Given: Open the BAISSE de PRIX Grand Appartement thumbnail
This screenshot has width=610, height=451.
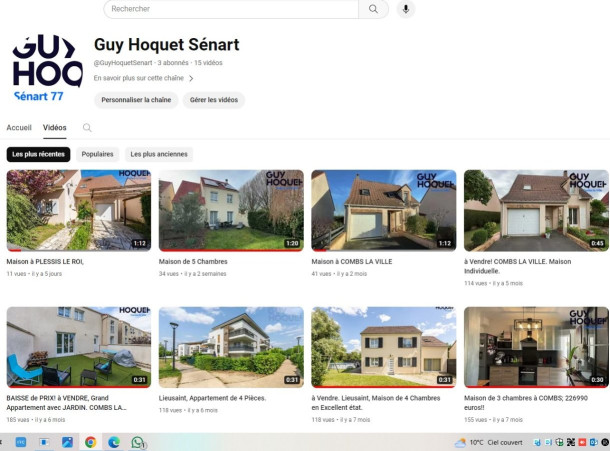Looking at the screenshot, I should pyautogui.click(x=79, y=347).
